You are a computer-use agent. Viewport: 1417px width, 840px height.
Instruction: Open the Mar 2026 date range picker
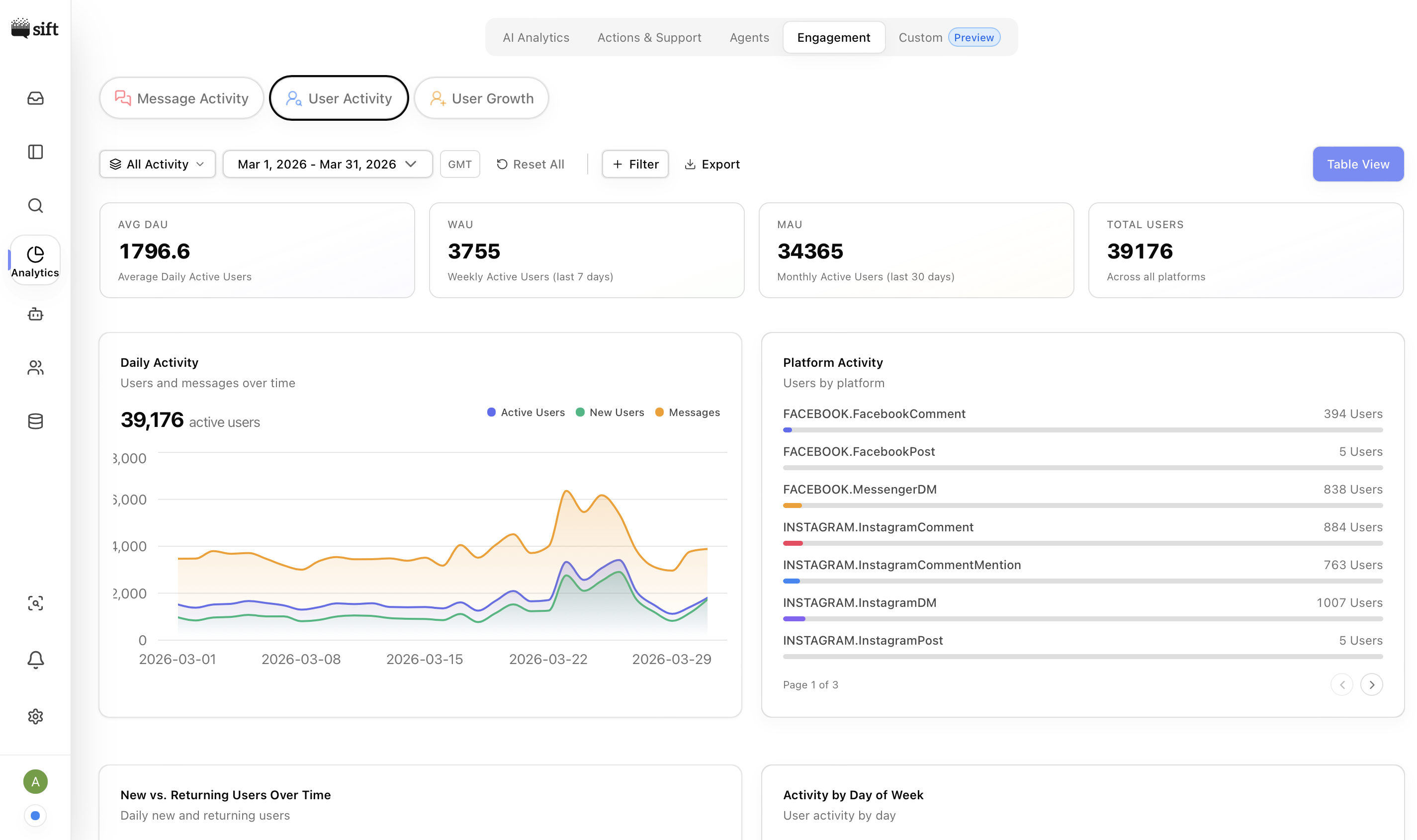pyautogui.click(x=327, y=164)
